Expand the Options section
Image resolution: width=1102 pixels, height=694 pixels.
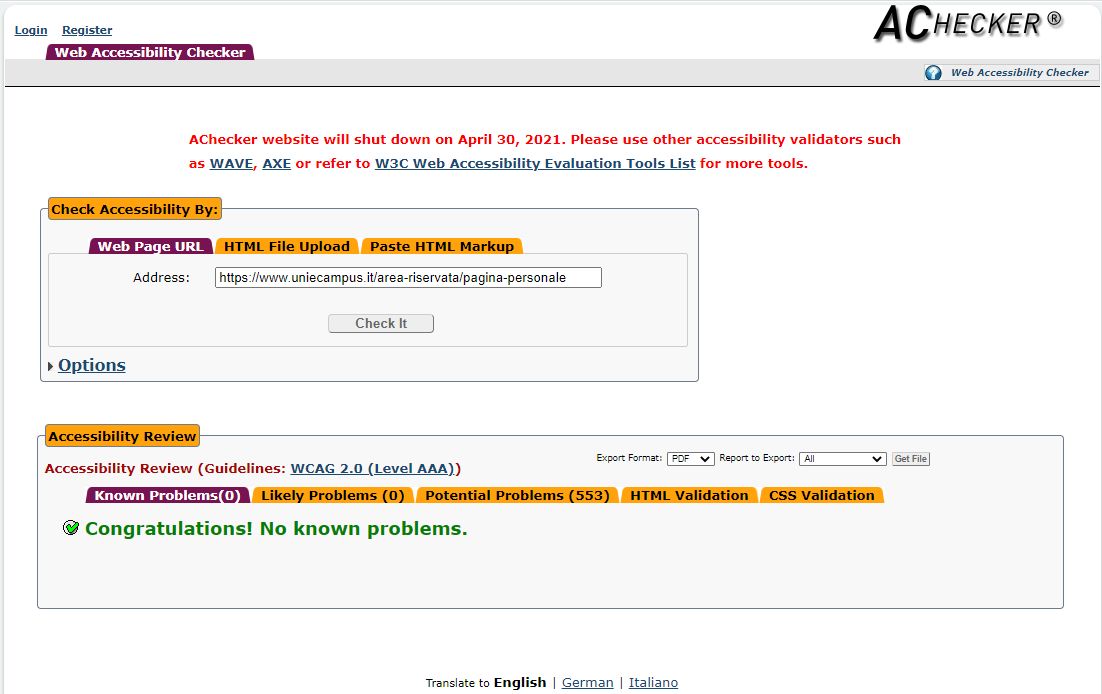(x=91, y=365)
